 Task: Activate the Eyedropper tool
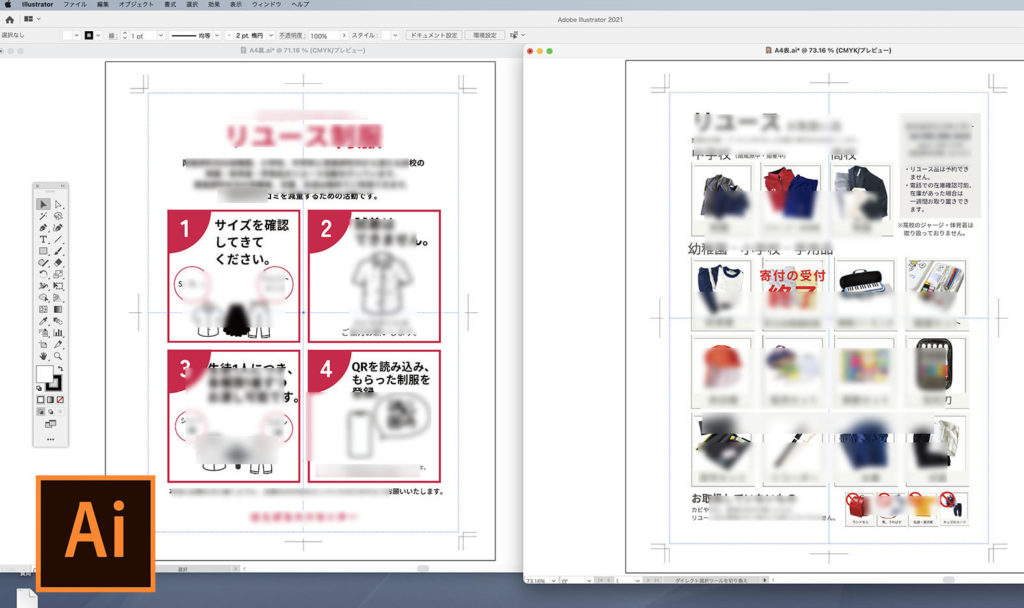(x=43, y=321)
